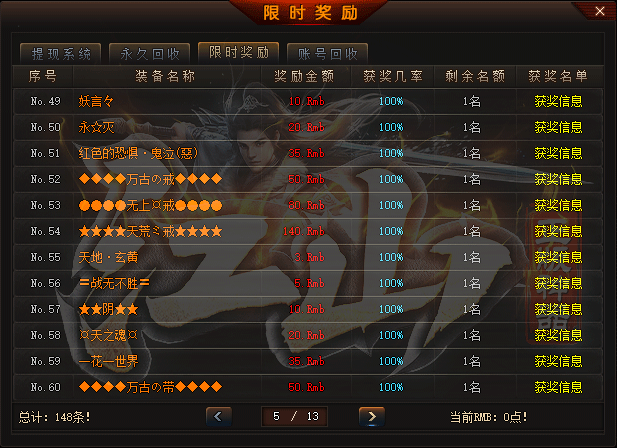
Task: Open 获奖信息 for No.54 天荒戒
Action: point(558,231)
